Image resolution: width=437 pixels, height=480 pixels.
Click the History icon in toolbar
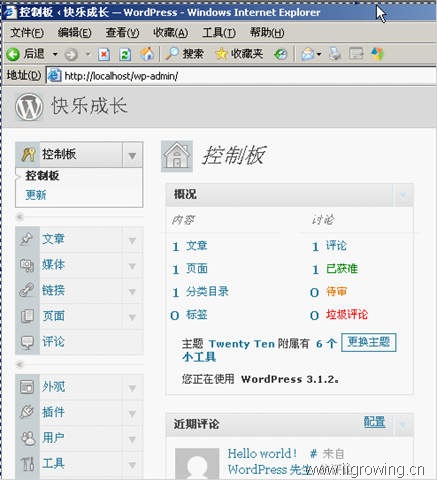pos(281,54)
